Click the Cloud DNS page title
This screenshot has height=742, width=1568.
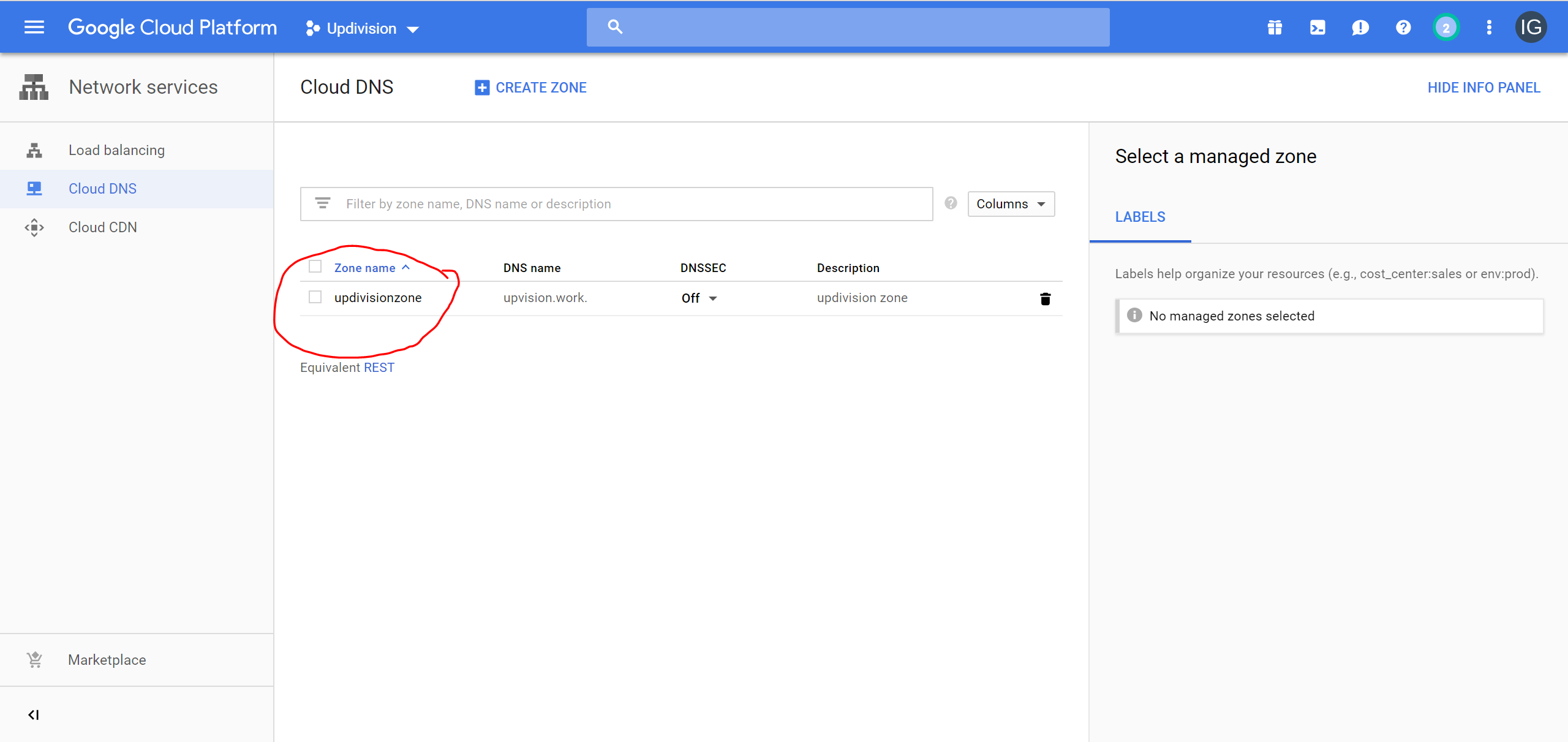(347, 87)
